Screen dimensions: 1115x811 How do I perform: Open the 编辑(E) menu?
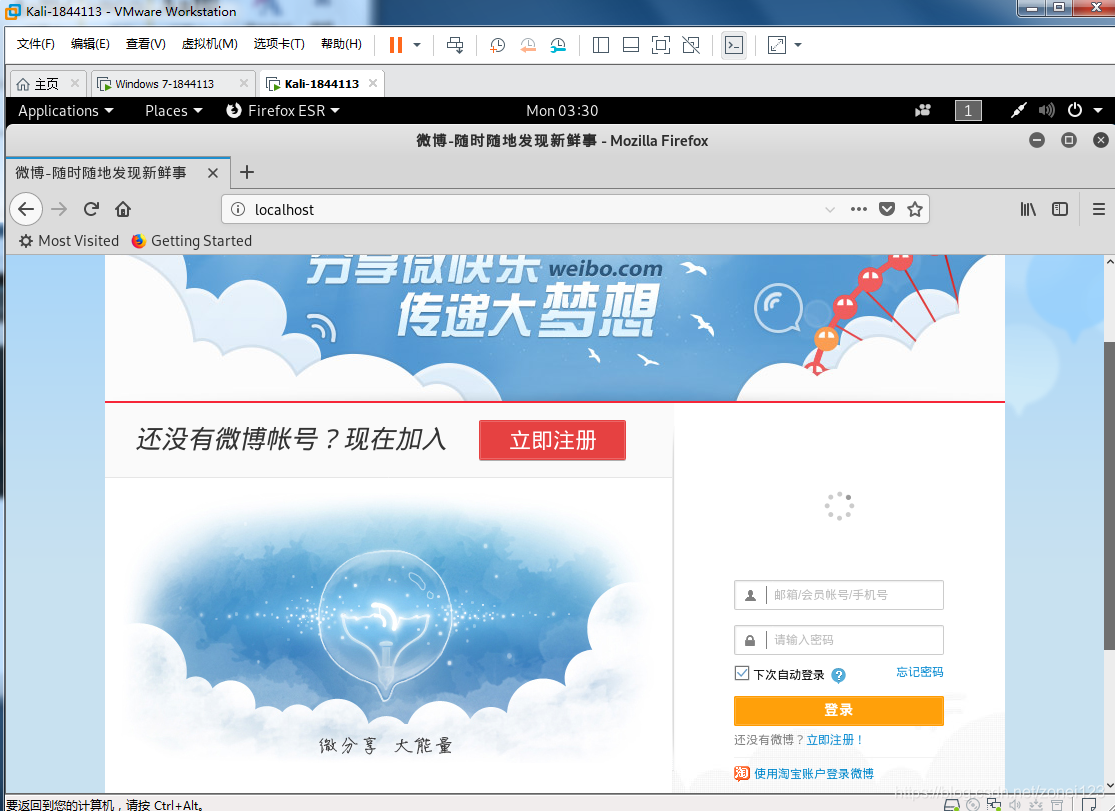click(x=90, y=44)
